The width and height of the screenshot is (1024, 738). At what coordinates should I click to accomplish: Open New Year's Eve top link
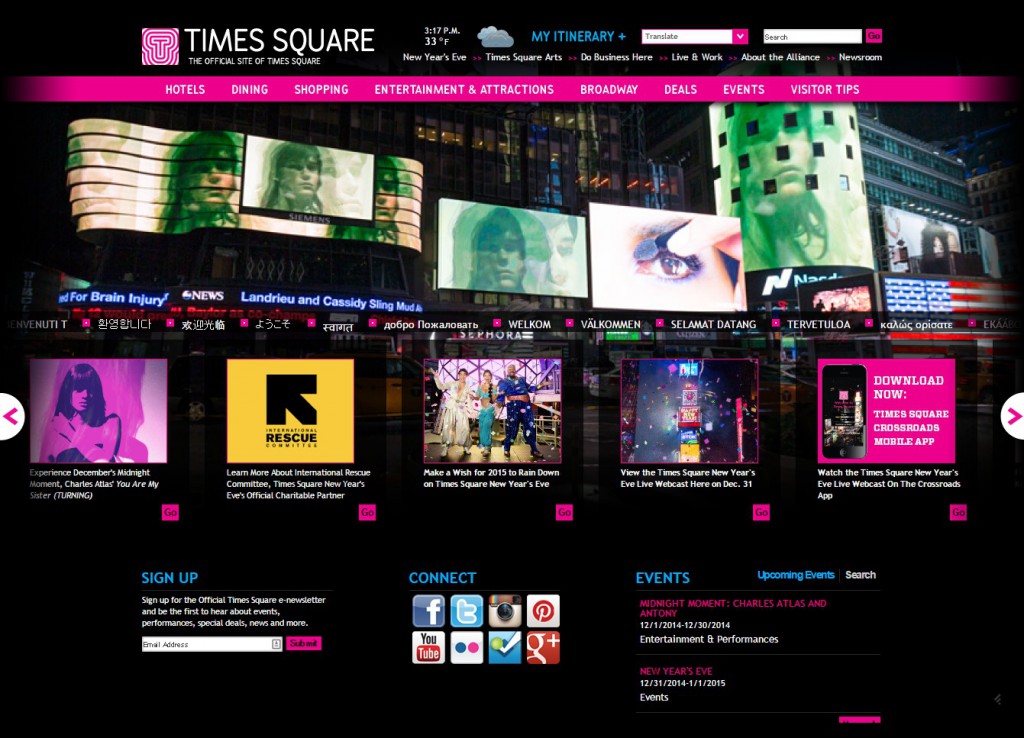(x=434, y=57)
